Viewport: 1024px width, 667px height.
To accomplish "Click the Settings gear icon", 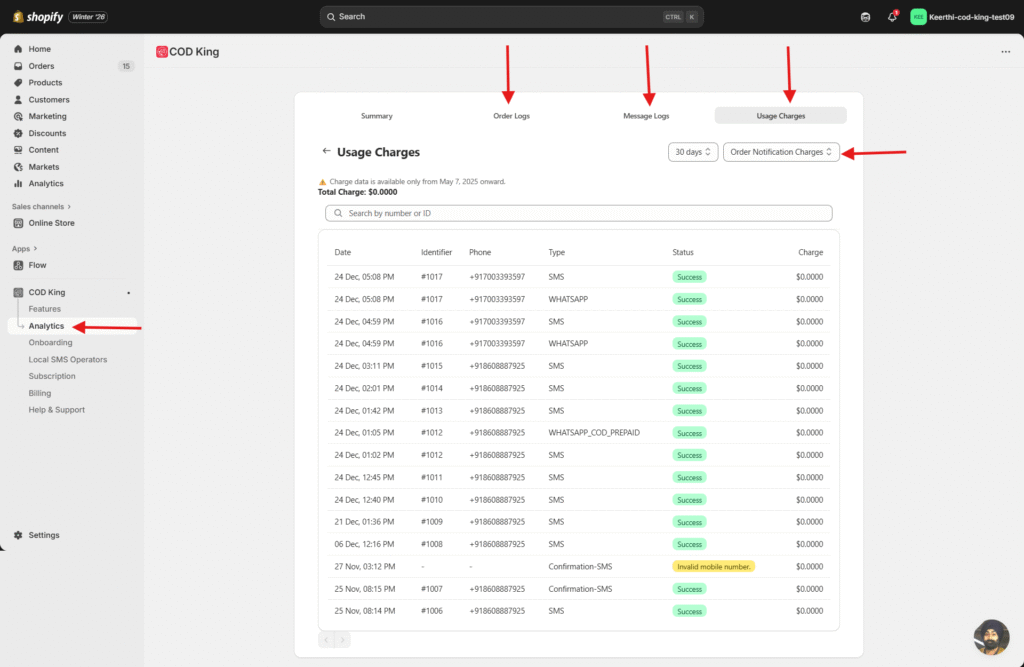I will [x=18, y=535].
